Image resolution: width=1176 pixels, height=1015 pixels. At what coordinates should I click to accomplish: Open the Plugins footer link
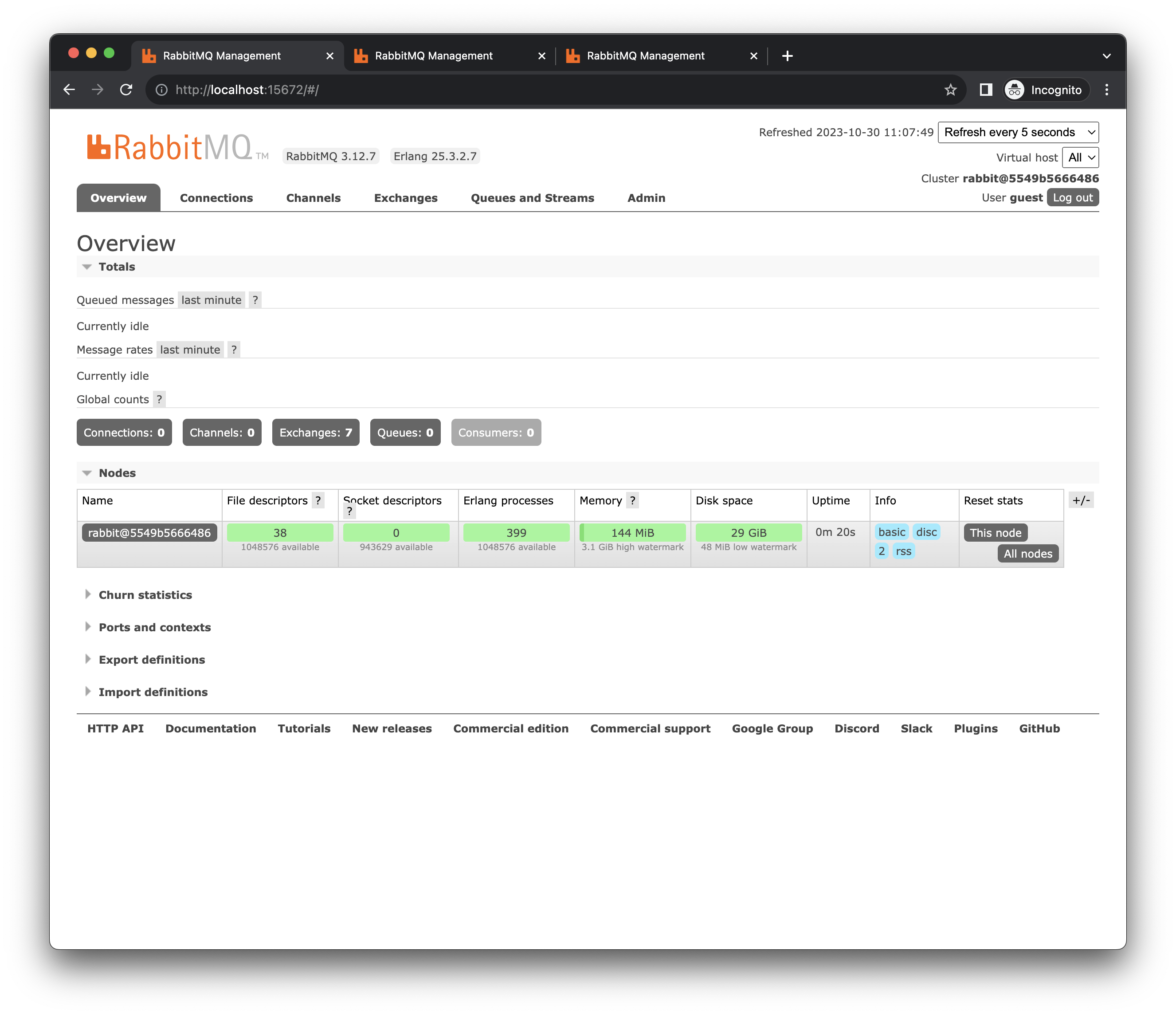(x=976, y=728)
